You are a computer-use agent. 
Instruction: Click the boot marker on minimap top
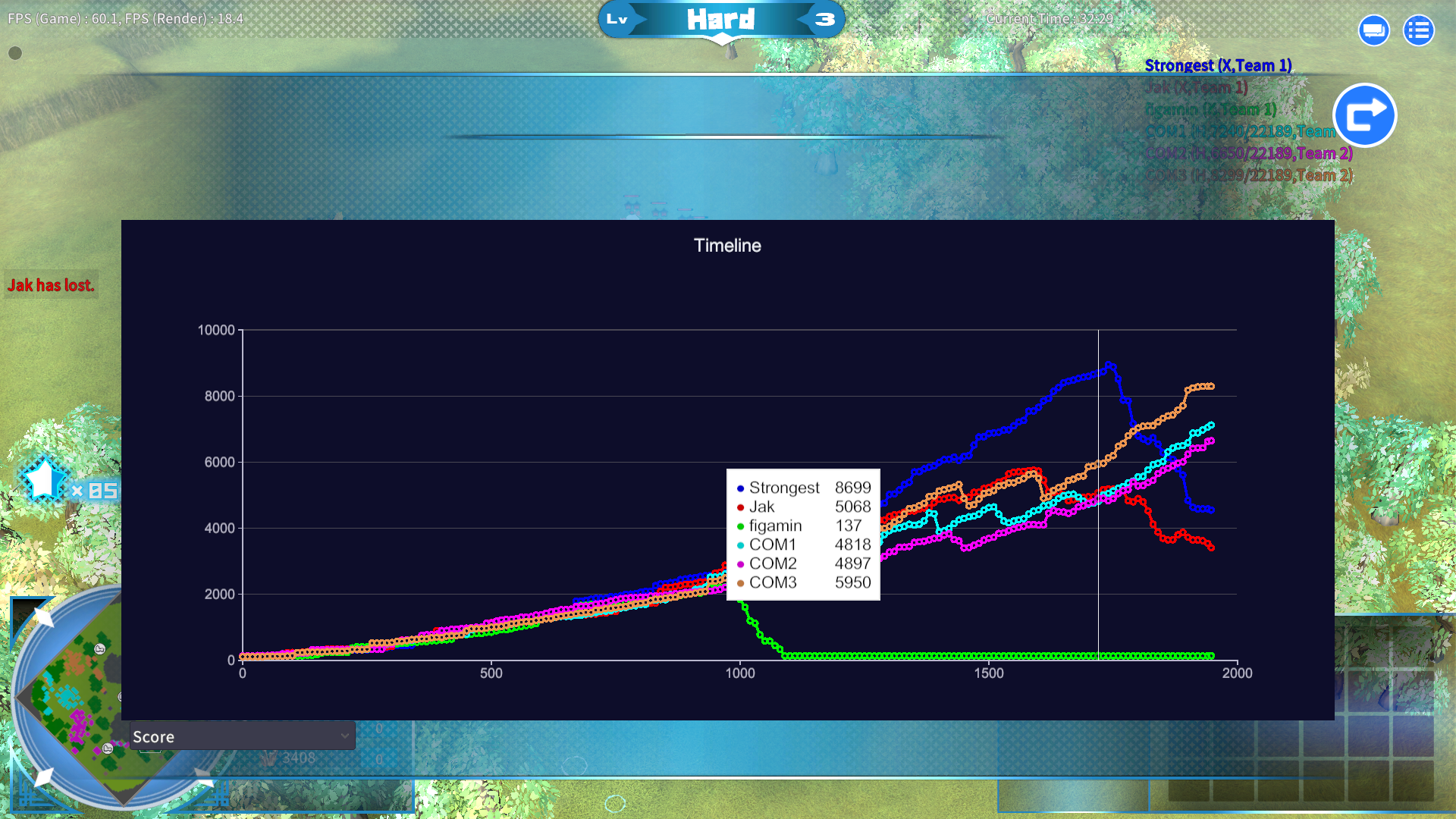point(99,649)
